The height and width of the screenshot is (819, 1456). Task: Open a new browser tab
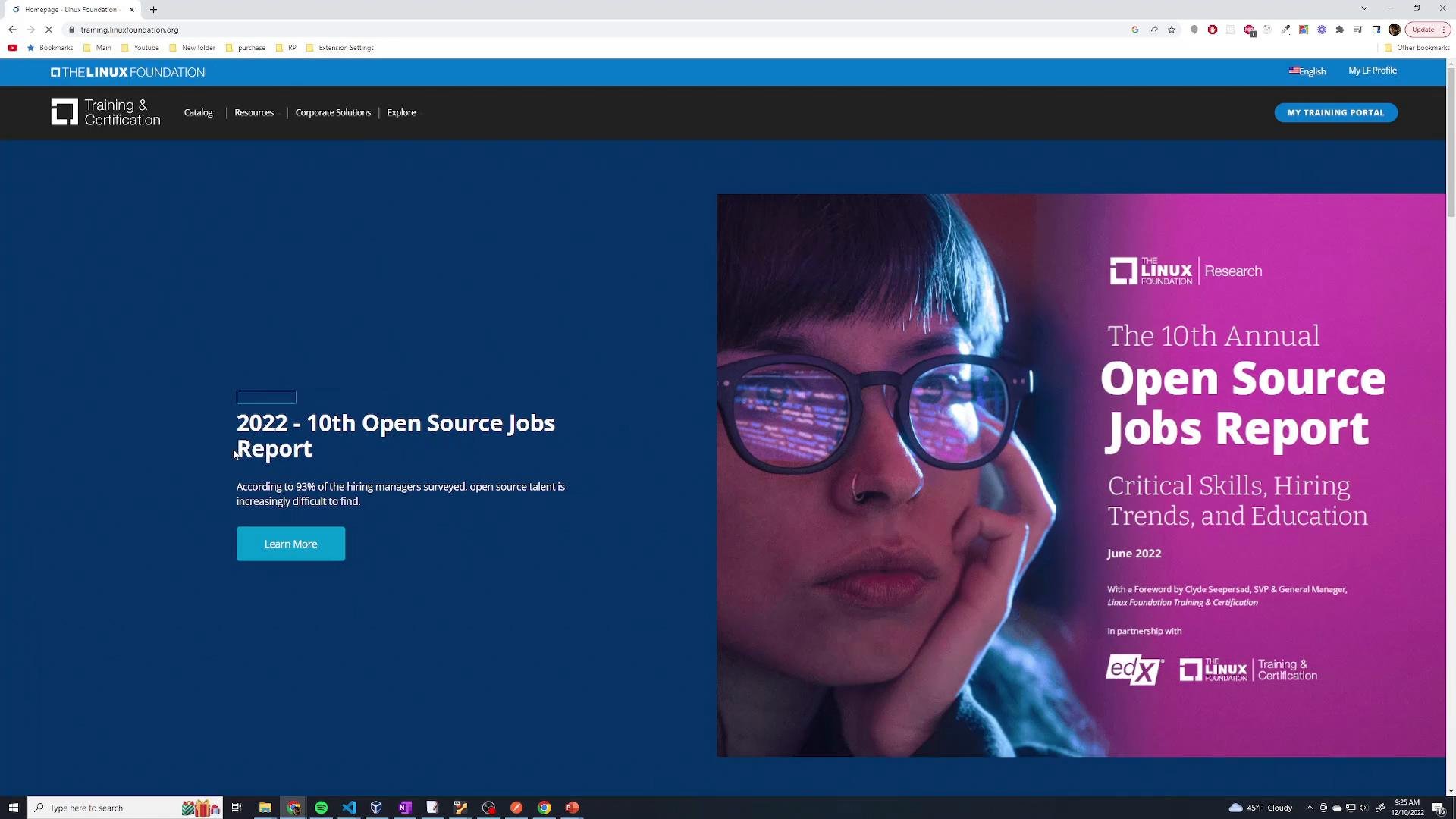coord(153,9)
